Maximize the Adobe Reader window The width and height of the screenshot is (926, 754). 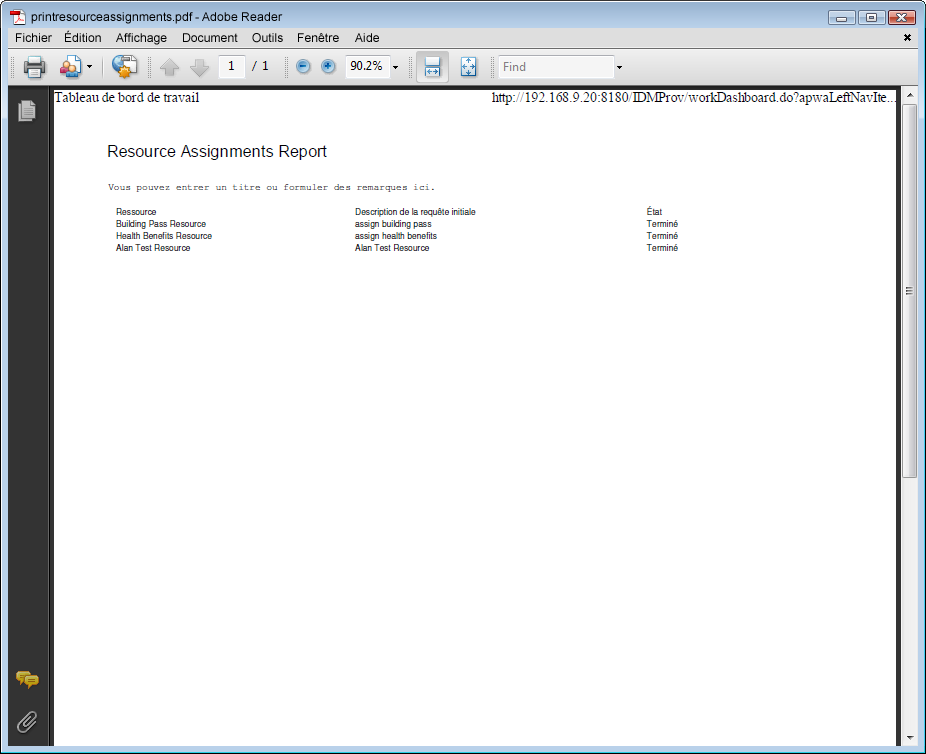click(x=871, y=18)
